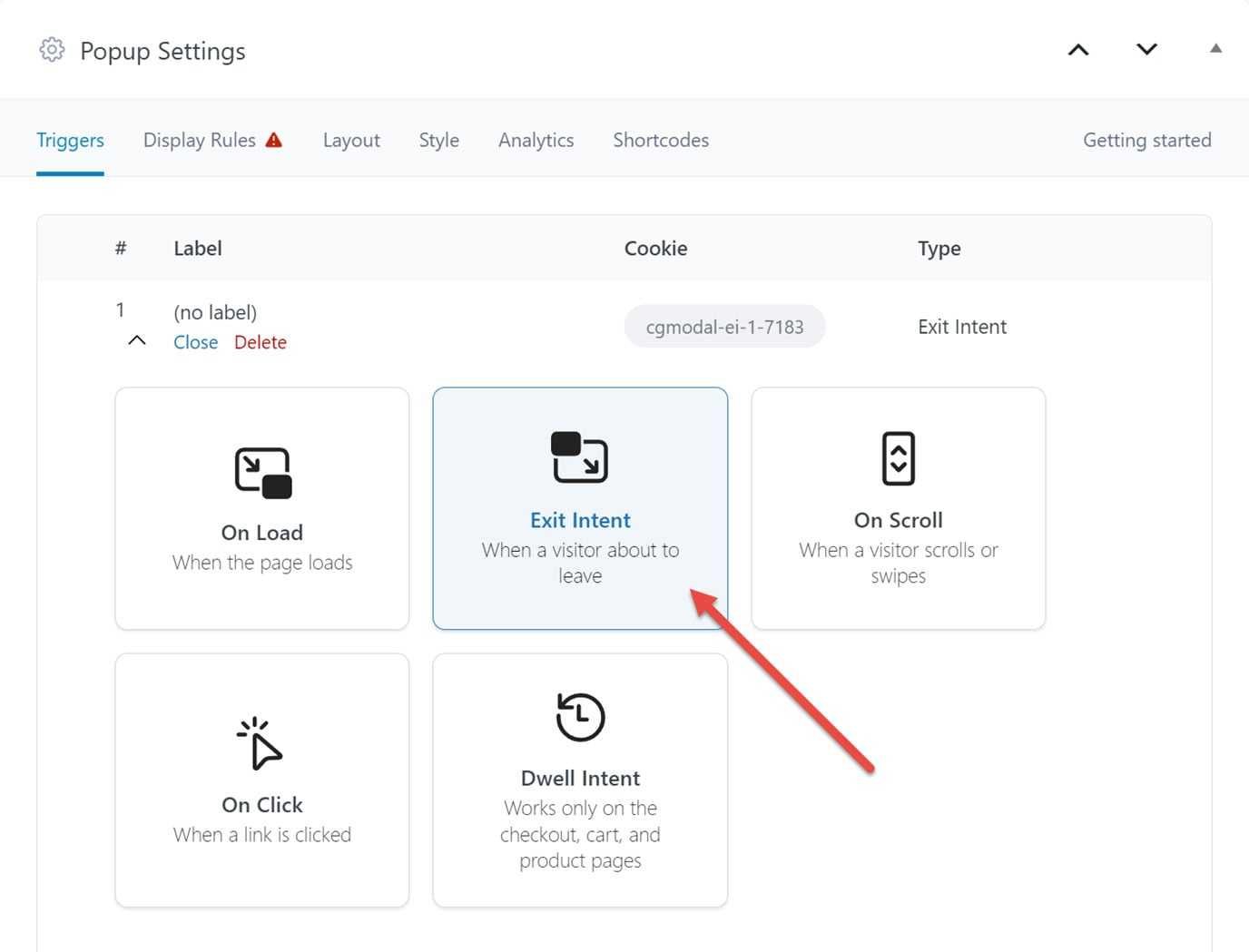Delete trigger 1 via the Delete link

click(x=261, y=342)
